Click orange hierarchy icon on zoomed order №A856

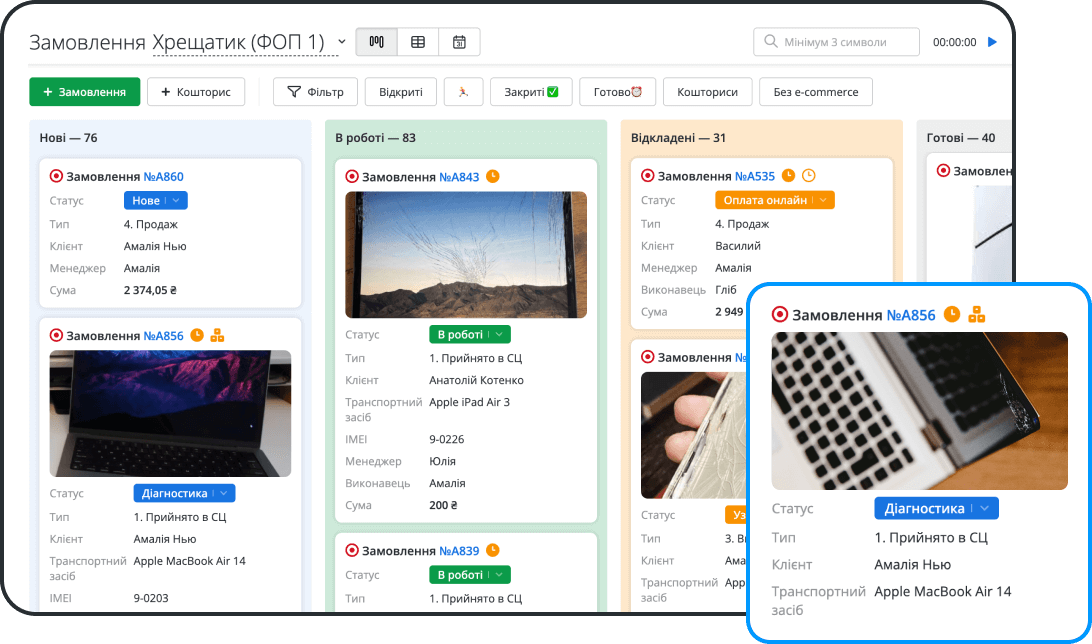(977, 315)
